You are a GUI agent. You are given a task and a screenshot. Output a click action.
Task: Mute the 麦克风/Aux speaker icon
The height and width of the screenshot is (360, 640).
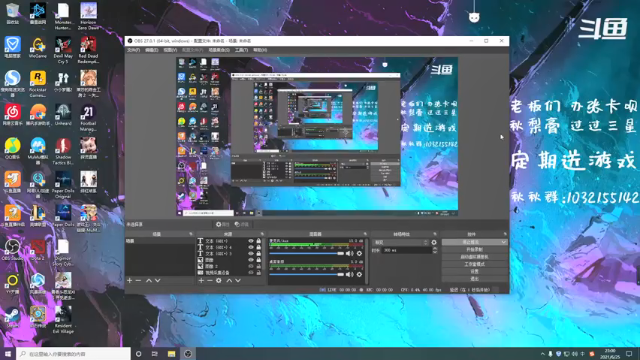click(x=350, y=253)
